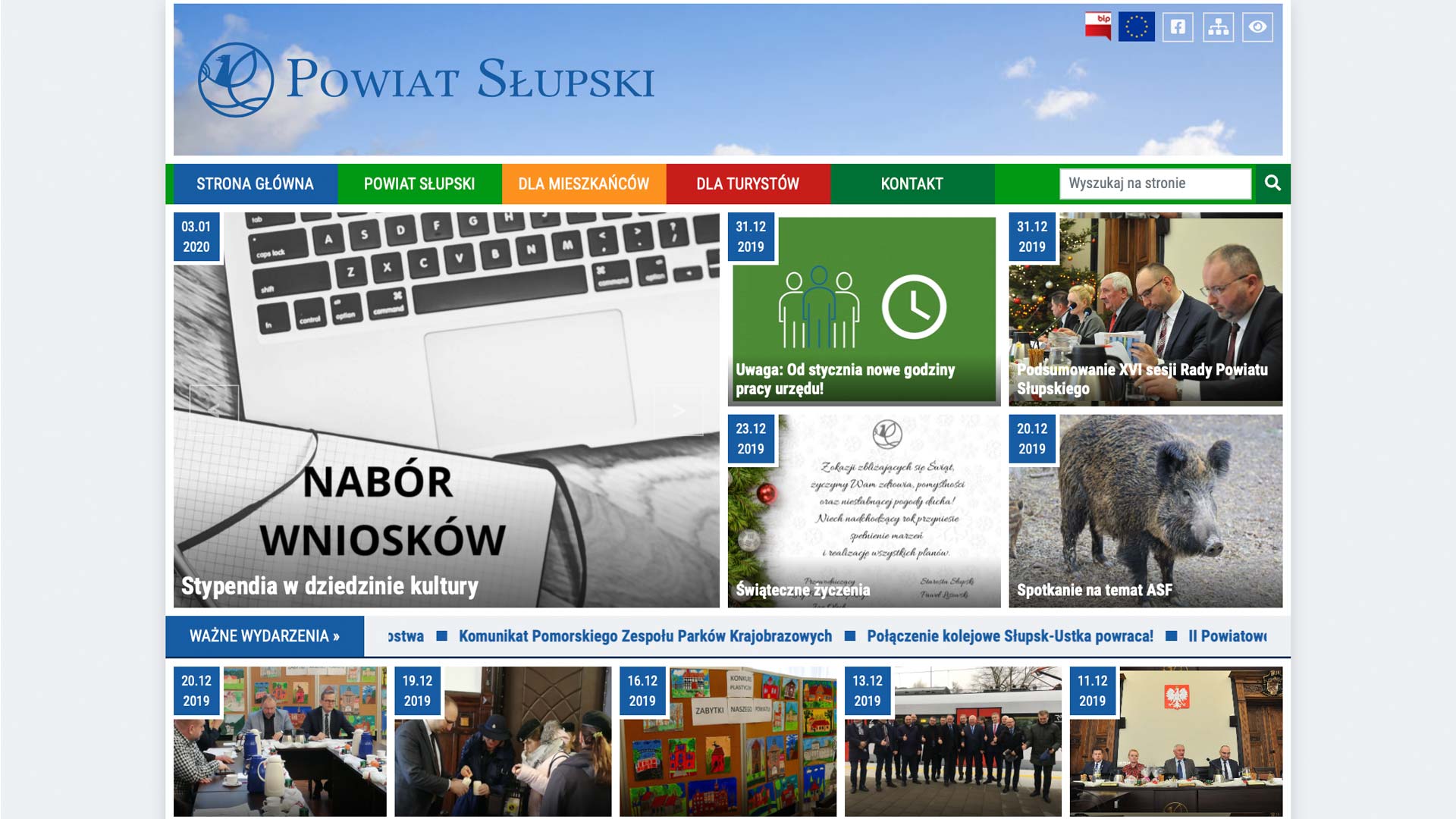Click the Wyszukaj na stronie field
Viewport: 1456px width, 819px height.
tap(1154, 184)
